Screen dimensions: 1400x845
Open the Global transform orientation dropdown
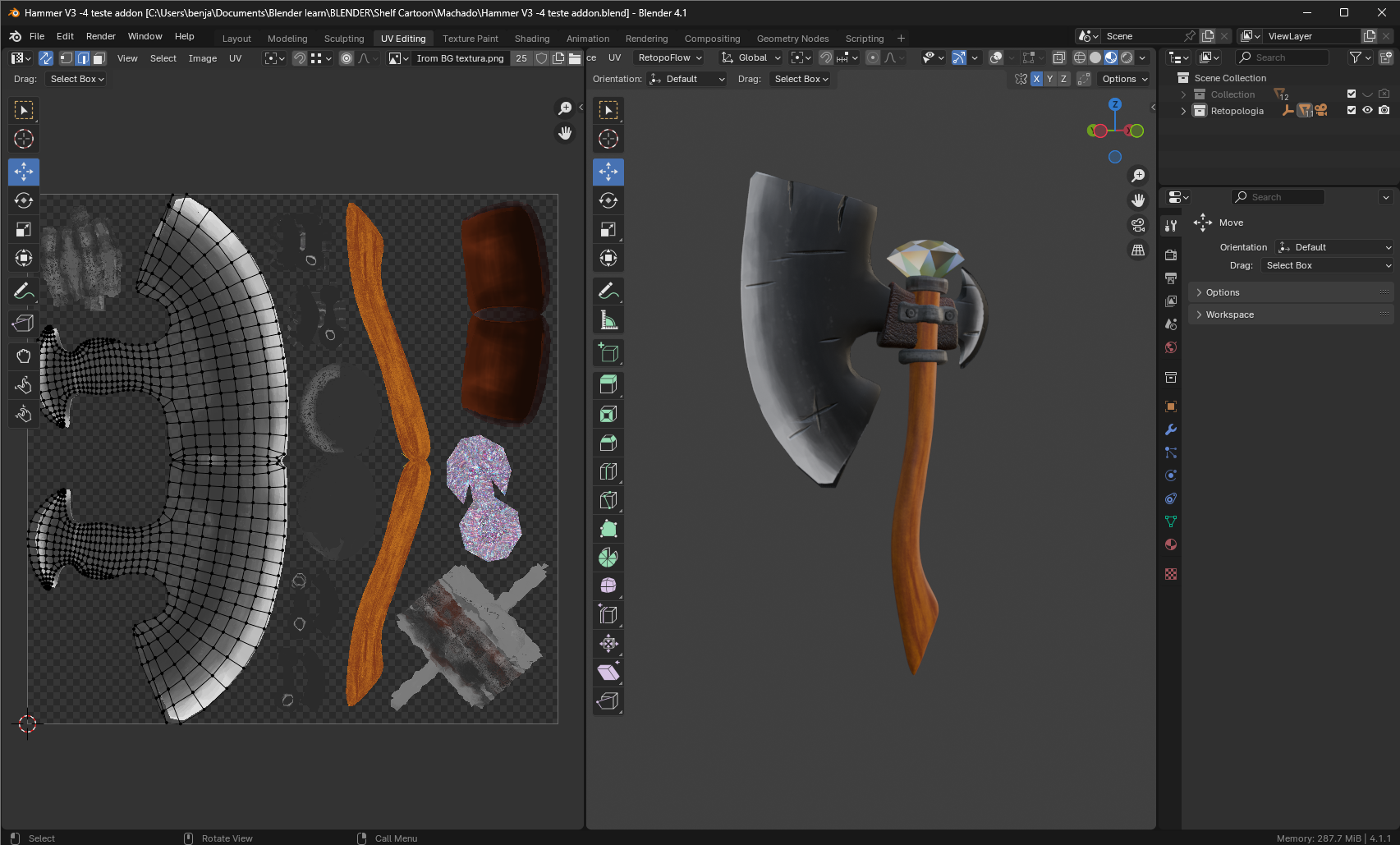[x=751, y=57]
